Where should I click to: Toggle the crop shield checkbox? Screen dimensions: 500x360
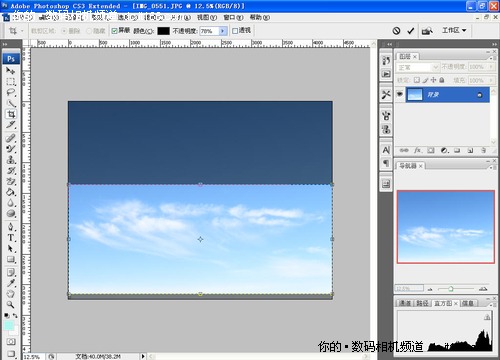pyautogui.click(x=114, y=31)
